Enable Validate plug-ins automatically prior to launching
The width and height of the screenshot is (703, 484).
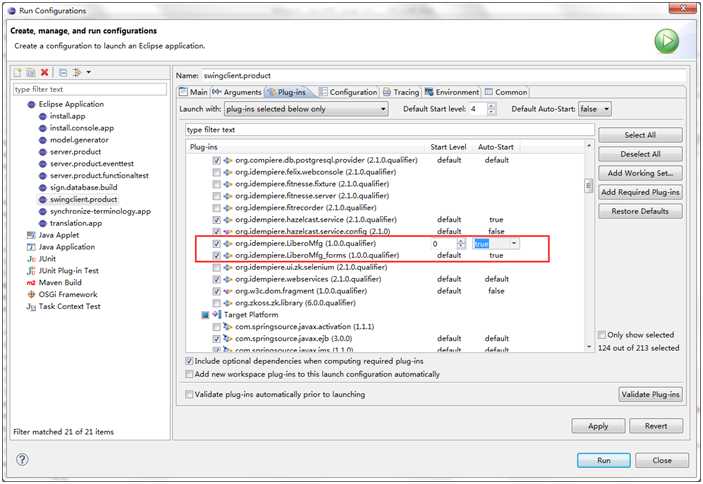coord(189,394)
